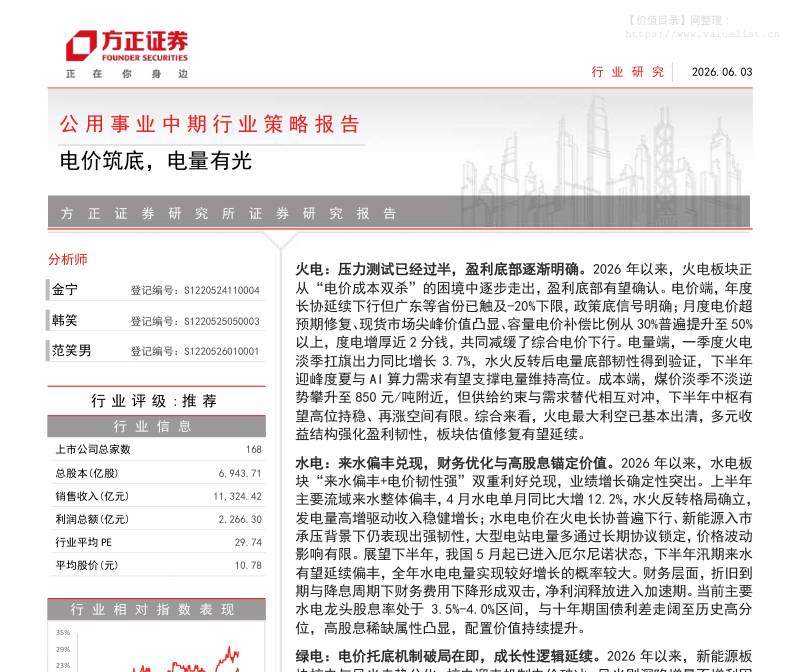
Task: Select the 总股本(亿股) row label
Action: tap(86, 473)
